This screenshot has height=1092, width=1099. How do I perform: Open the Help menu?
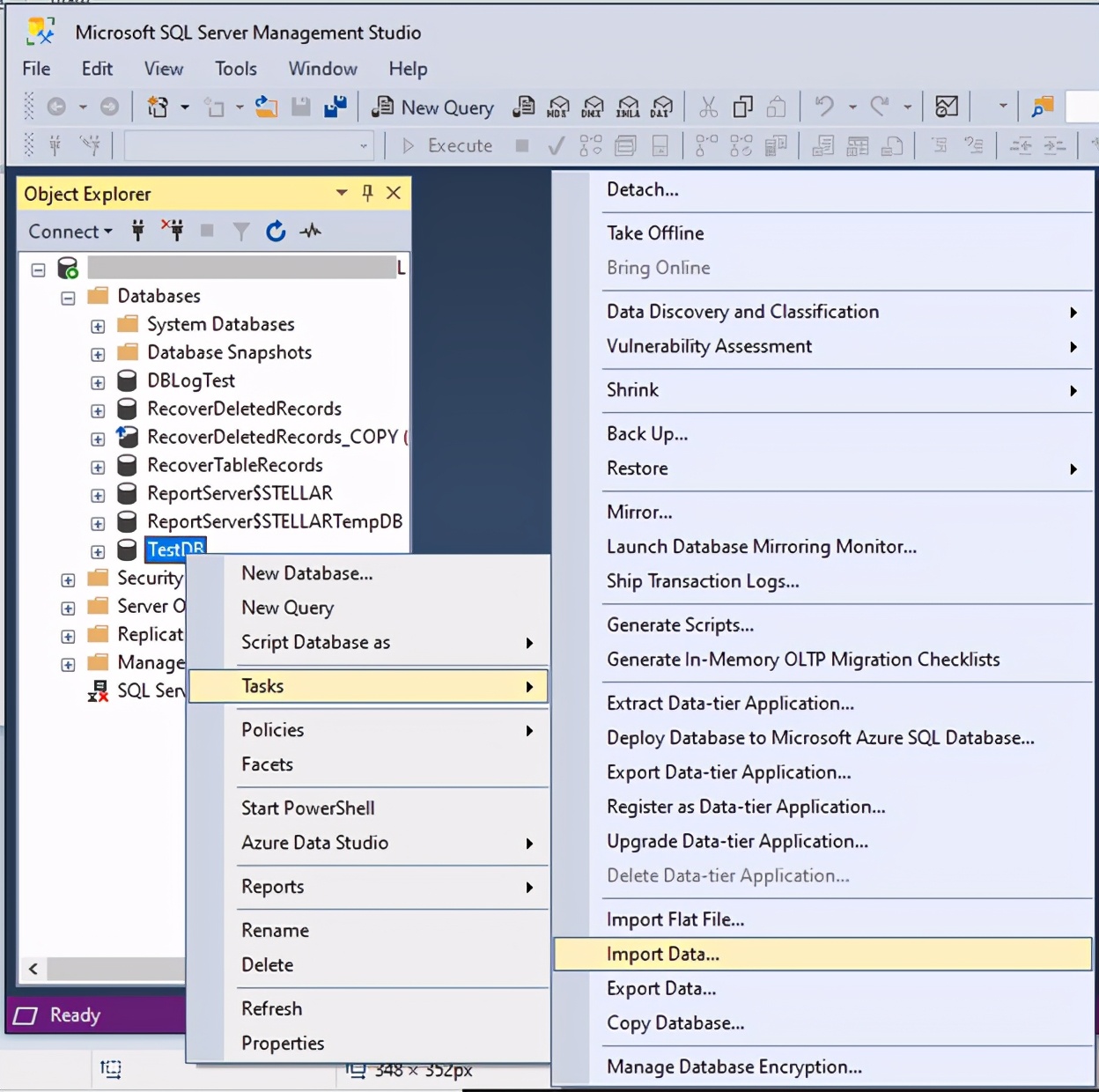[x=408, y=69]
